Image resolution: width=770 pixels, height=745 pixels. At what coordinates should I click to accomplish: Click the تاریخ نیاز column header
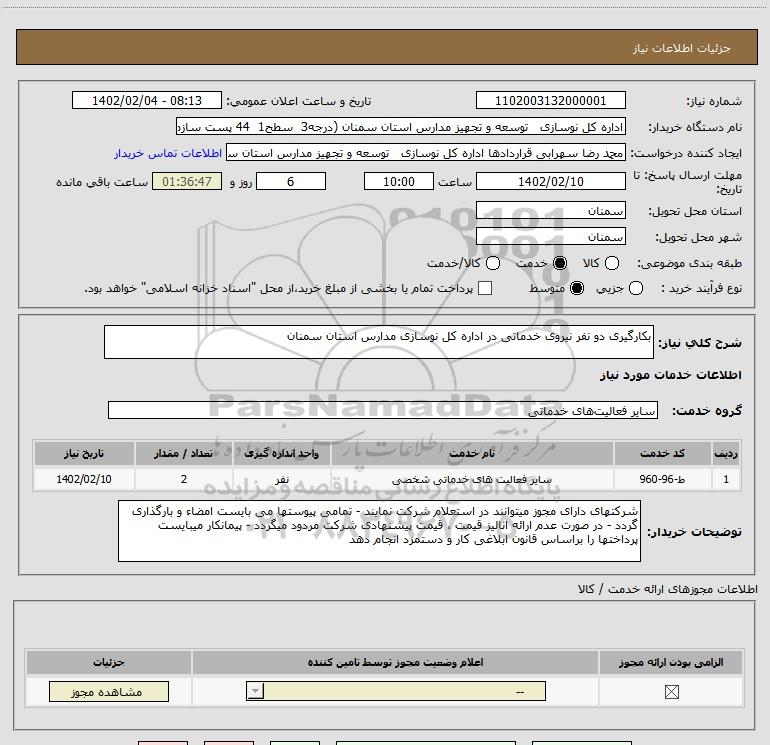pos(84,453)
